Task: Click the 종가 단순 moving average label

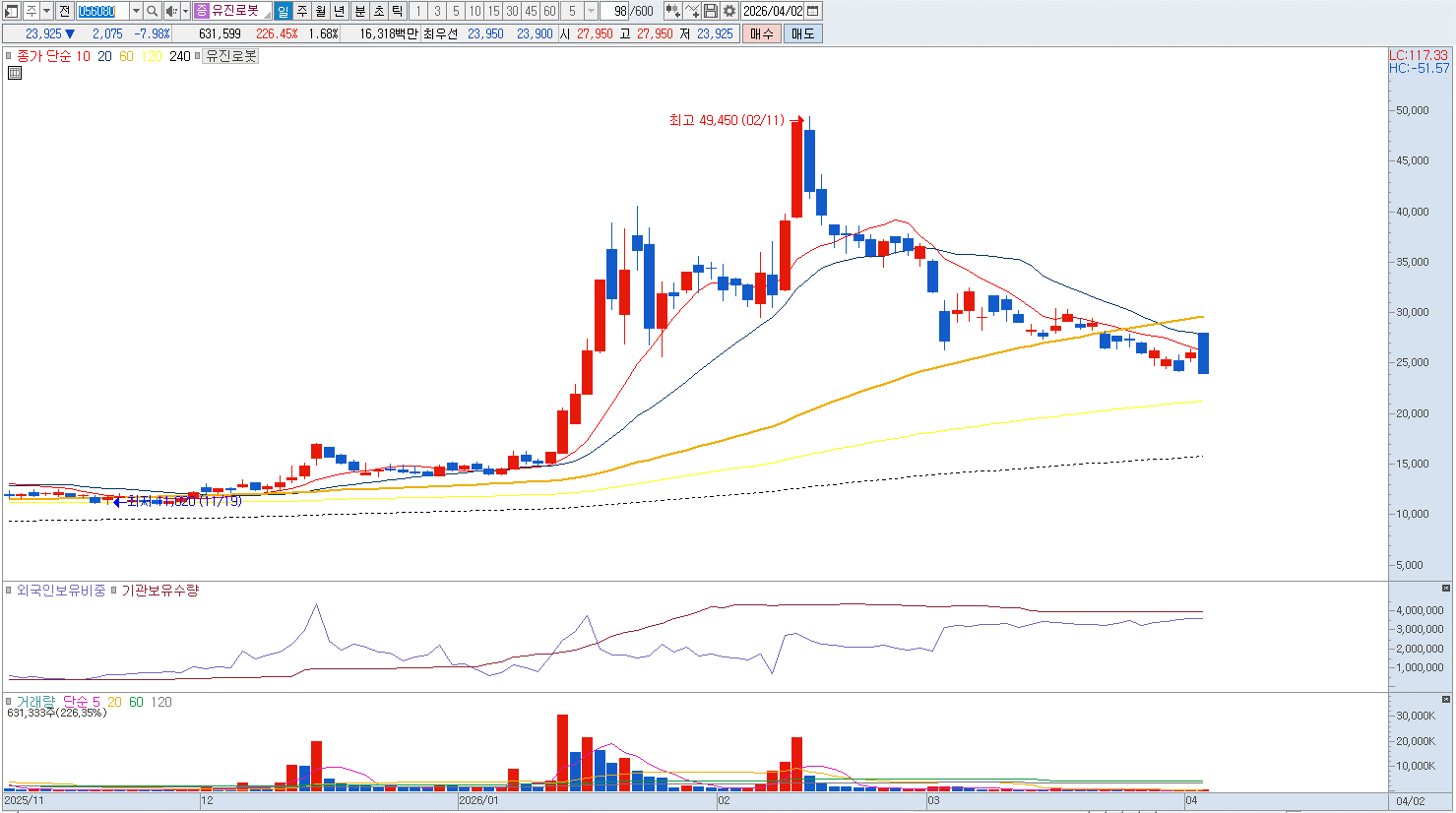Action: pyautogui.click(x=44, y=56)
